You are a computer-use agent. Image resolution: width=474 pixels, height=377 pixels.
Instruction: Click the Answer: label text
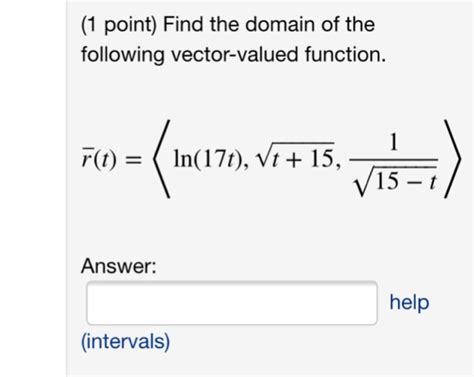[x=119, y=266]
